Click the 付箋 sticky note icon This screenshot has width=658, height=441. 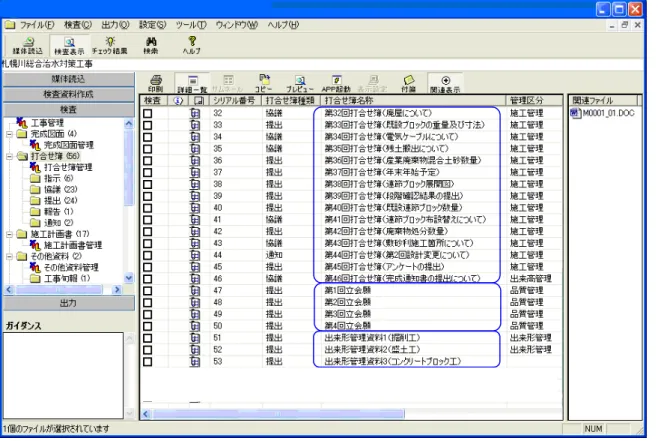point(408,83)
